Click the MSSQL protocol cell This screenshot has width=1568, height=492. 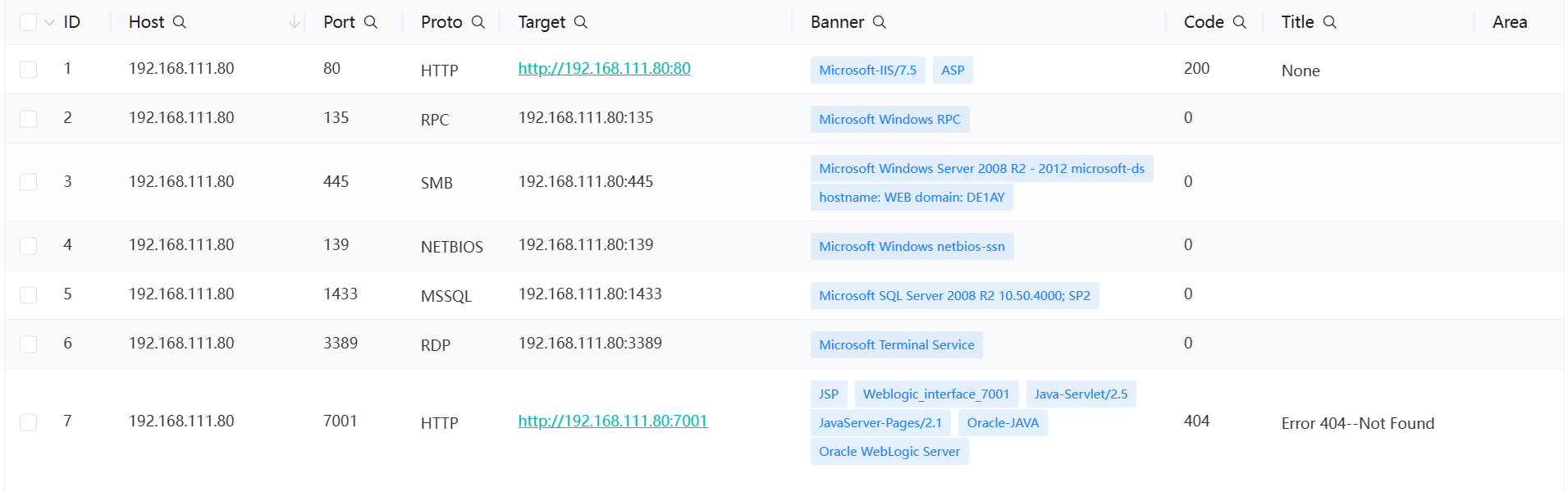[x=446, y=296]
